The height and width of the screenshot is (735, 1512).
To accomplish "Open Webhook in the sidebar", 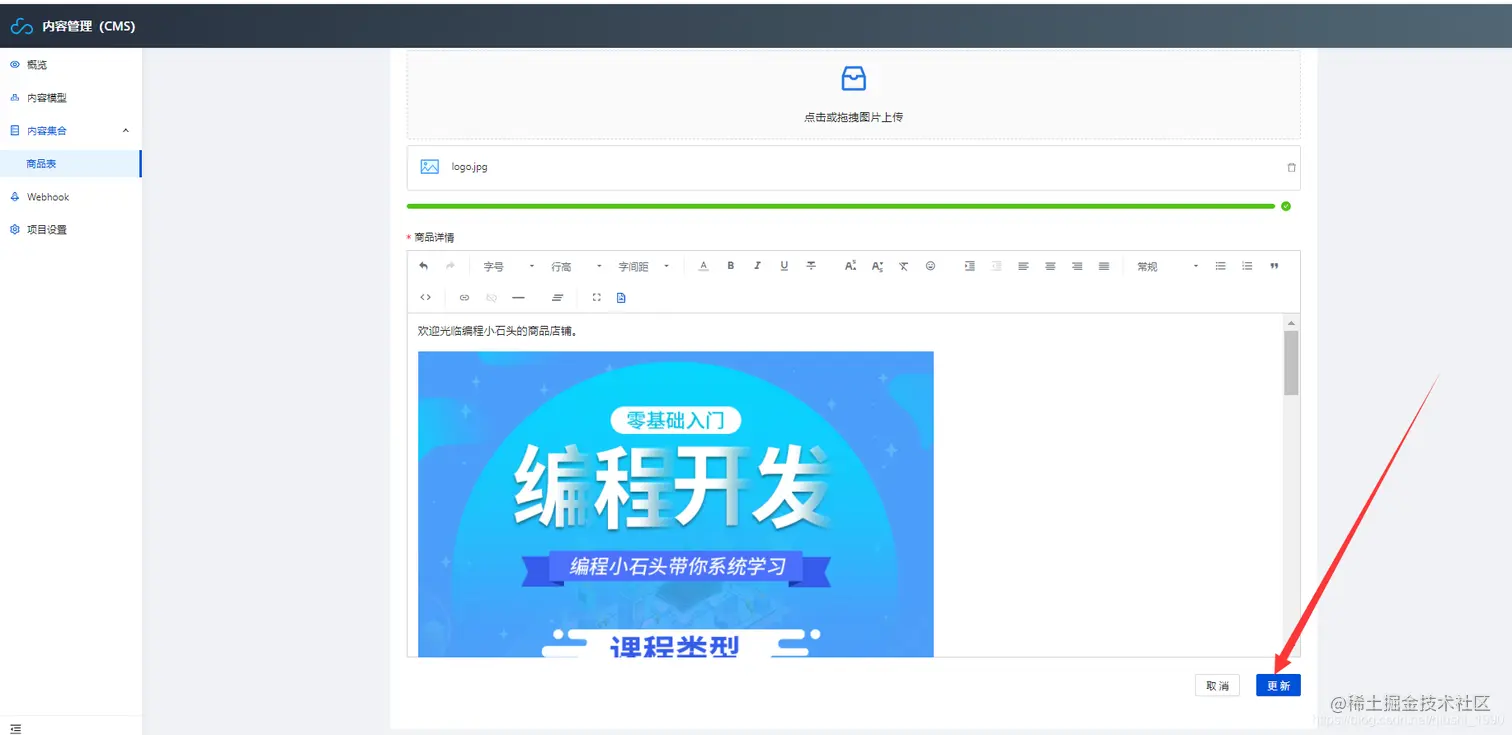I will point(48,197).
